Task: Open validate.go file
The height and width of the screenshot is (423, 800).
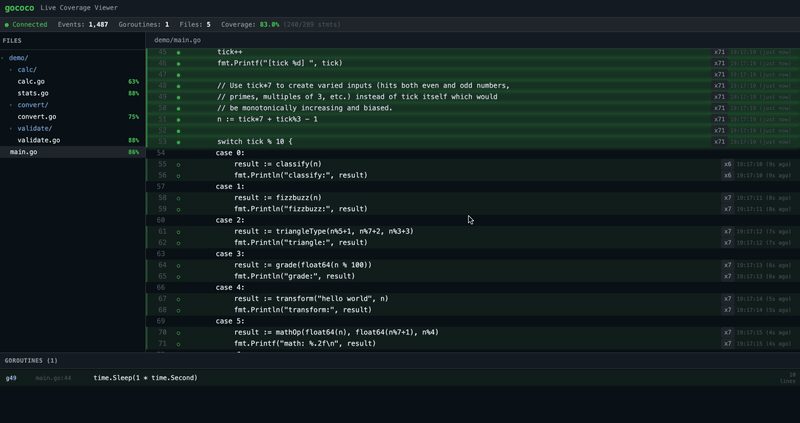Action: click(x=38, y=140)
